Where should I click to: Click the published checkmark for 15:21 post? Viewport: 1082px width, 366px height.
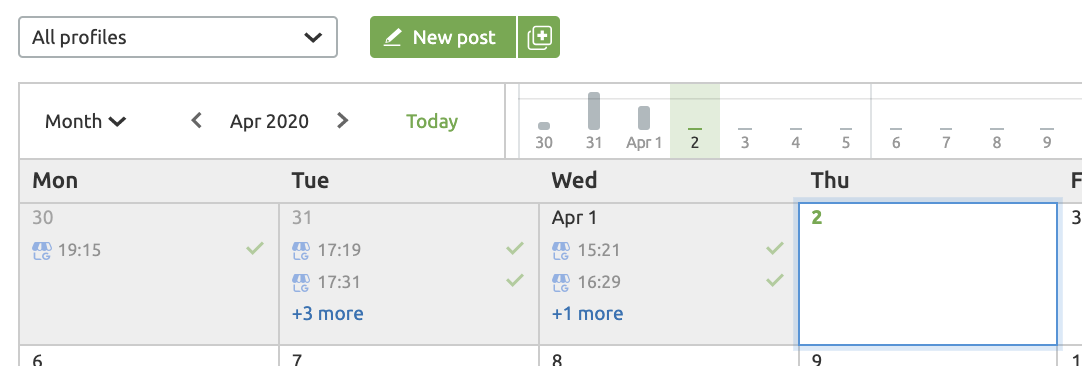tap(775, 249)
